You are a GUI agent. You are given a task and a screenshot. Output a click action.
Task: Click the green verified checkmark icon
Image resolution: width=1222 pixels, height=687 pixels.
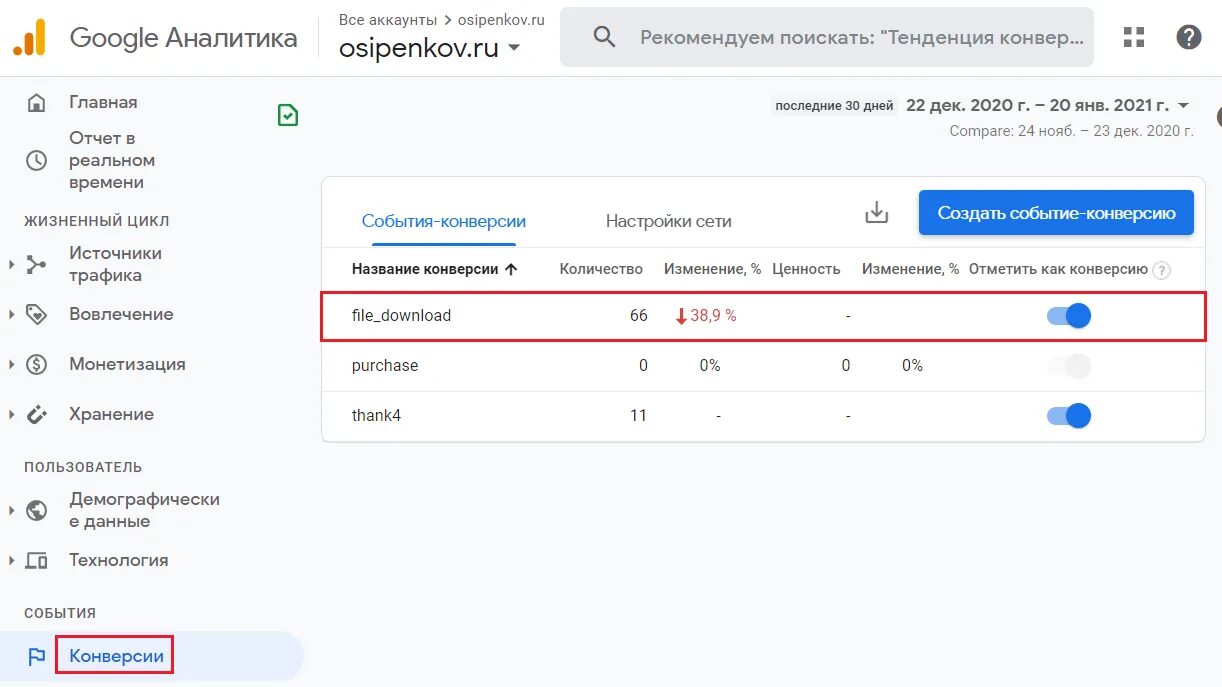[288, 115]
